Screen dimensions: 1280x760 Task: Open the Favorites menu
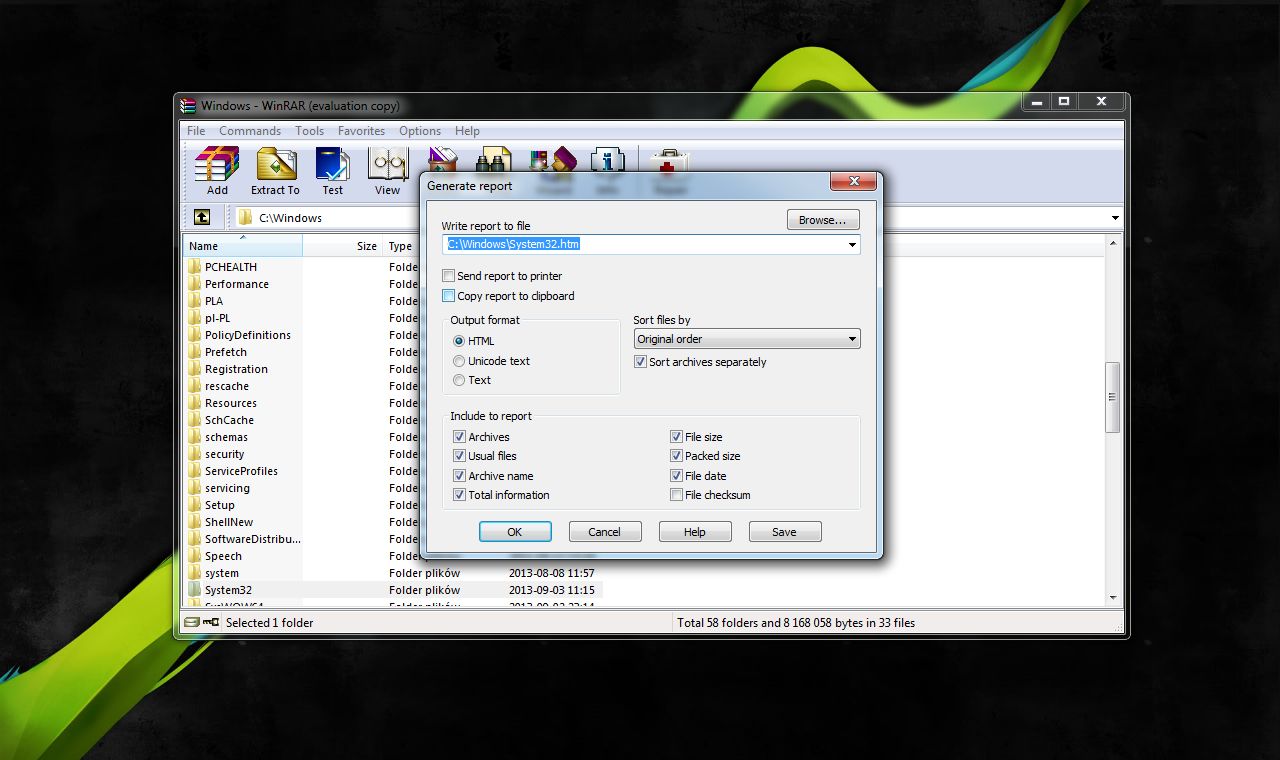point(361,131)
